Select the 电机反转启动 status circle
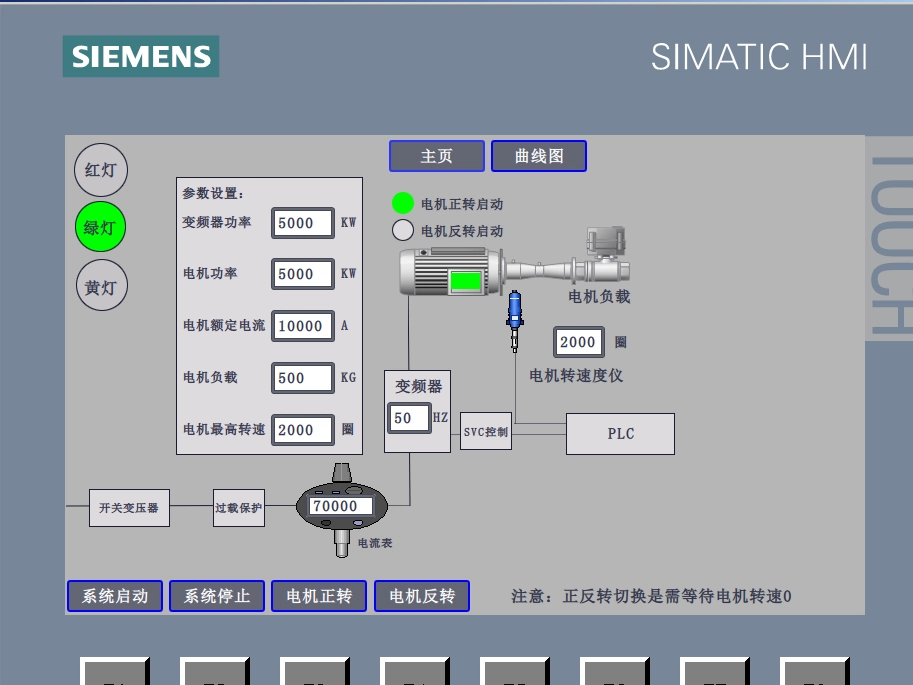 pos(403,230)
